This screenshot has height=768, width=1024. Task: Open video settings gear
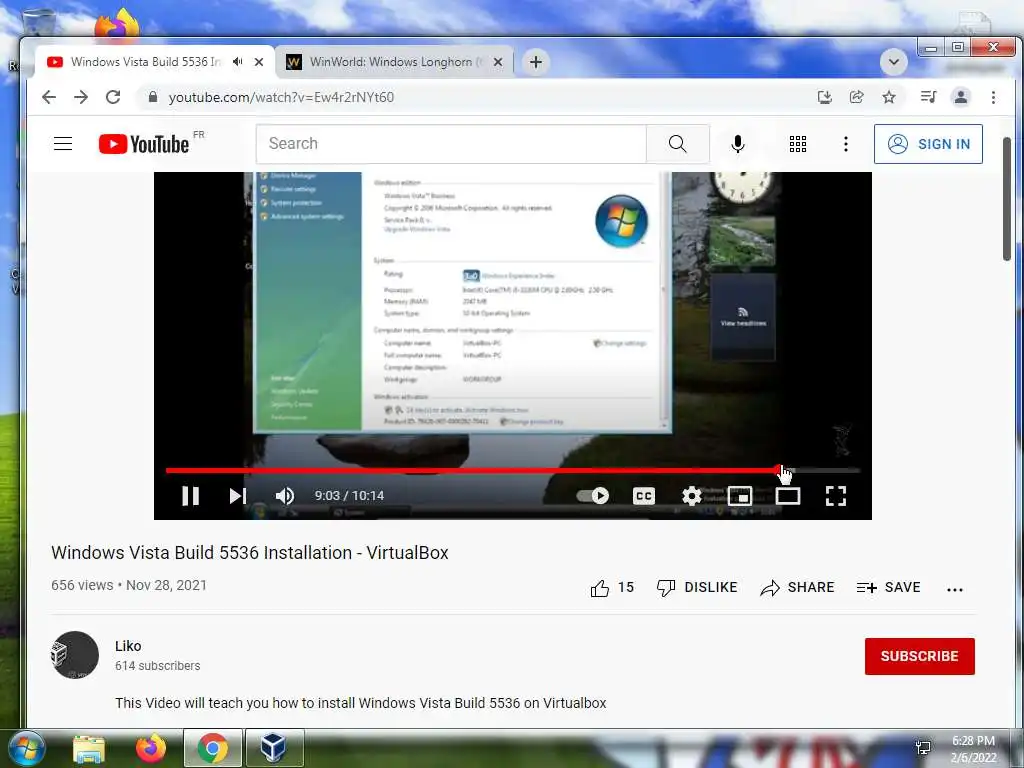point(692,496)
